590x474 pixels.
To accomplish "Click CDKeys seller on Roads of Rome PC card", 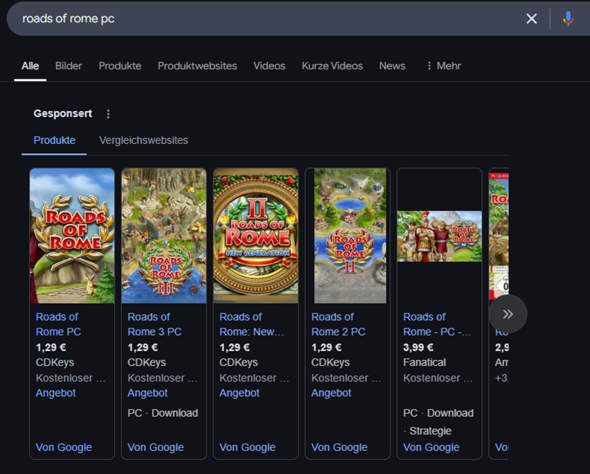I will click(55, 362).
